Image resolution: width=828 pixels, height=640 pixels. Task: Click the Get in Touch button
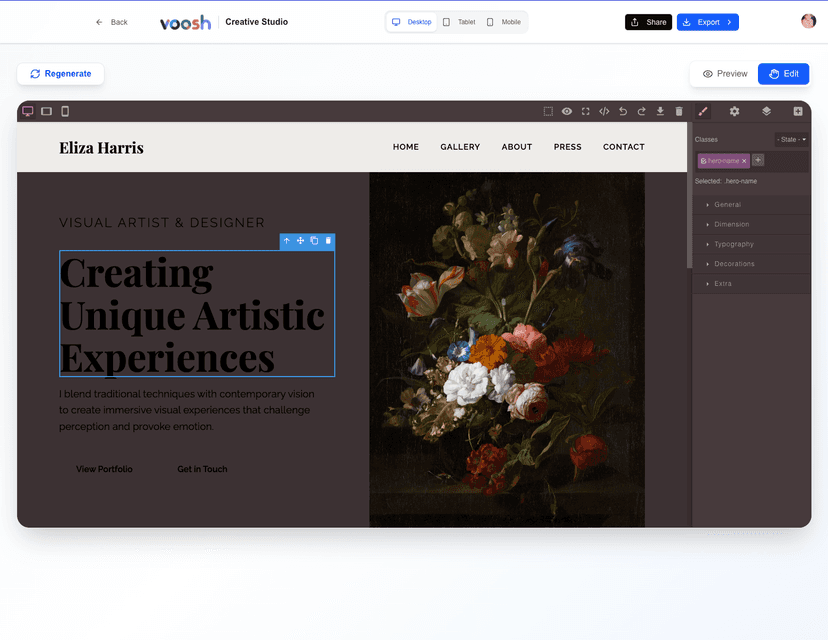tap(202, 469)
